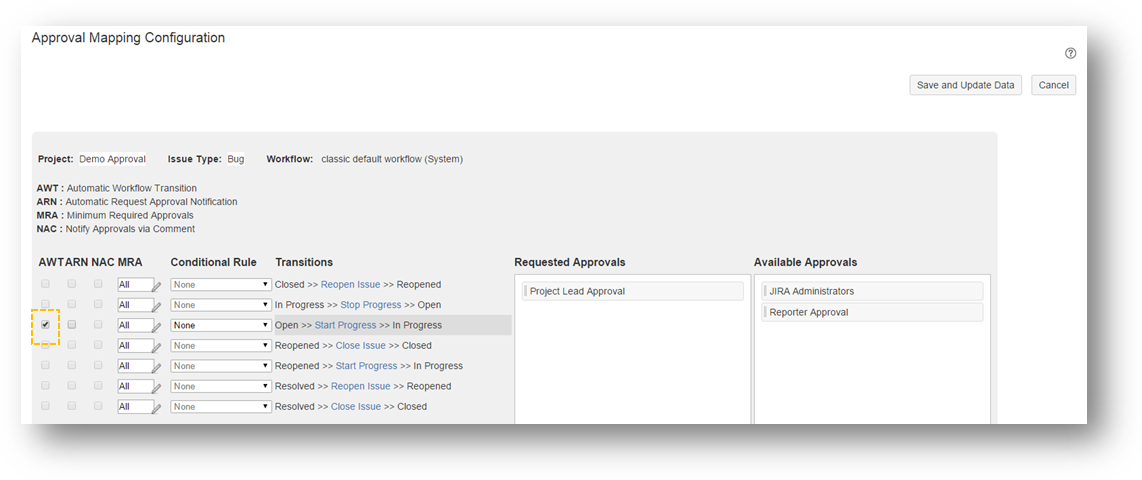The image size is (1142, 480).
Task: Expand Conditional Rule dropdown for Closed Reopen Issue
Action: point(220,285)
